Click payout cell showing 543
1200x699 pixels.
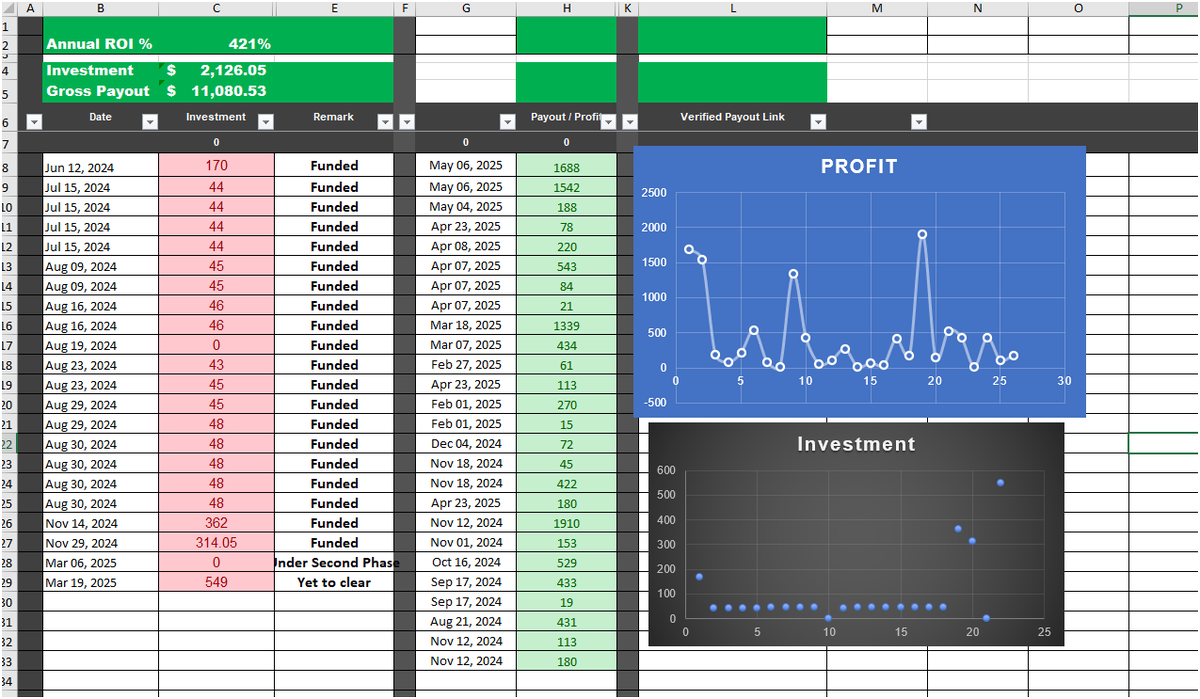pyautogui.click(x=566, y=266)
